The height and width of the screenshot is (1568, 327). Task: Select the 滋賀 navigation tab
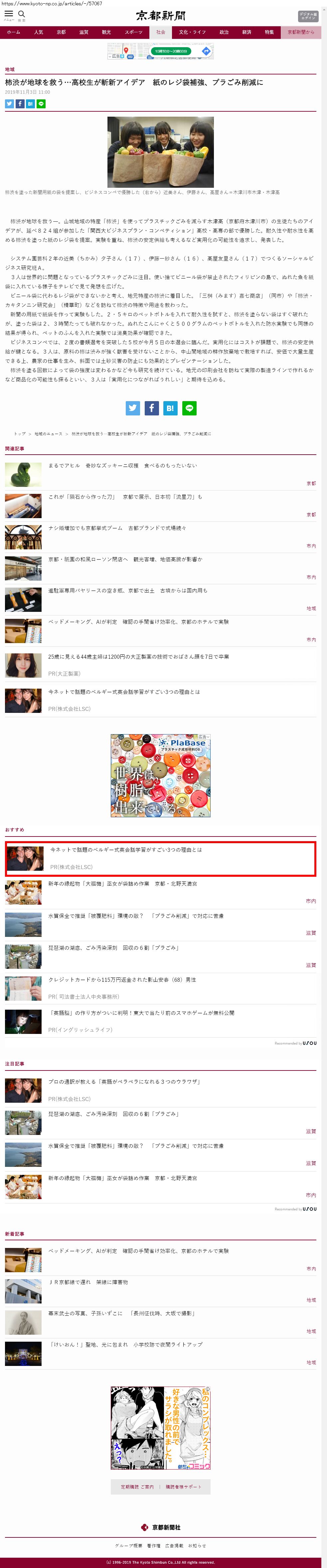(83, 32)
